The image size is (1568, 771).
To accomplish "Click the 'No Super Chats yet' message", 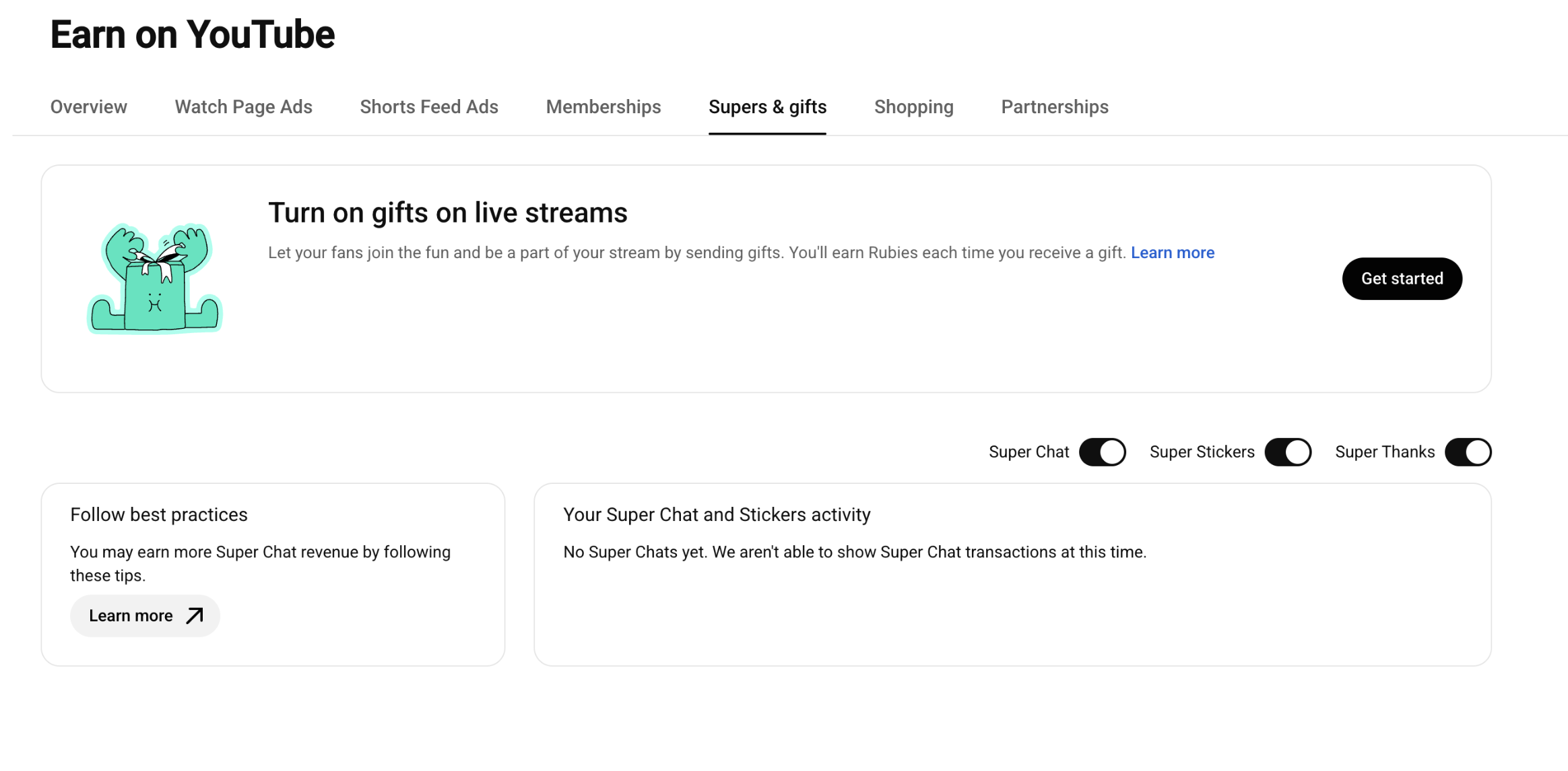I will click(x=855, y=552).
